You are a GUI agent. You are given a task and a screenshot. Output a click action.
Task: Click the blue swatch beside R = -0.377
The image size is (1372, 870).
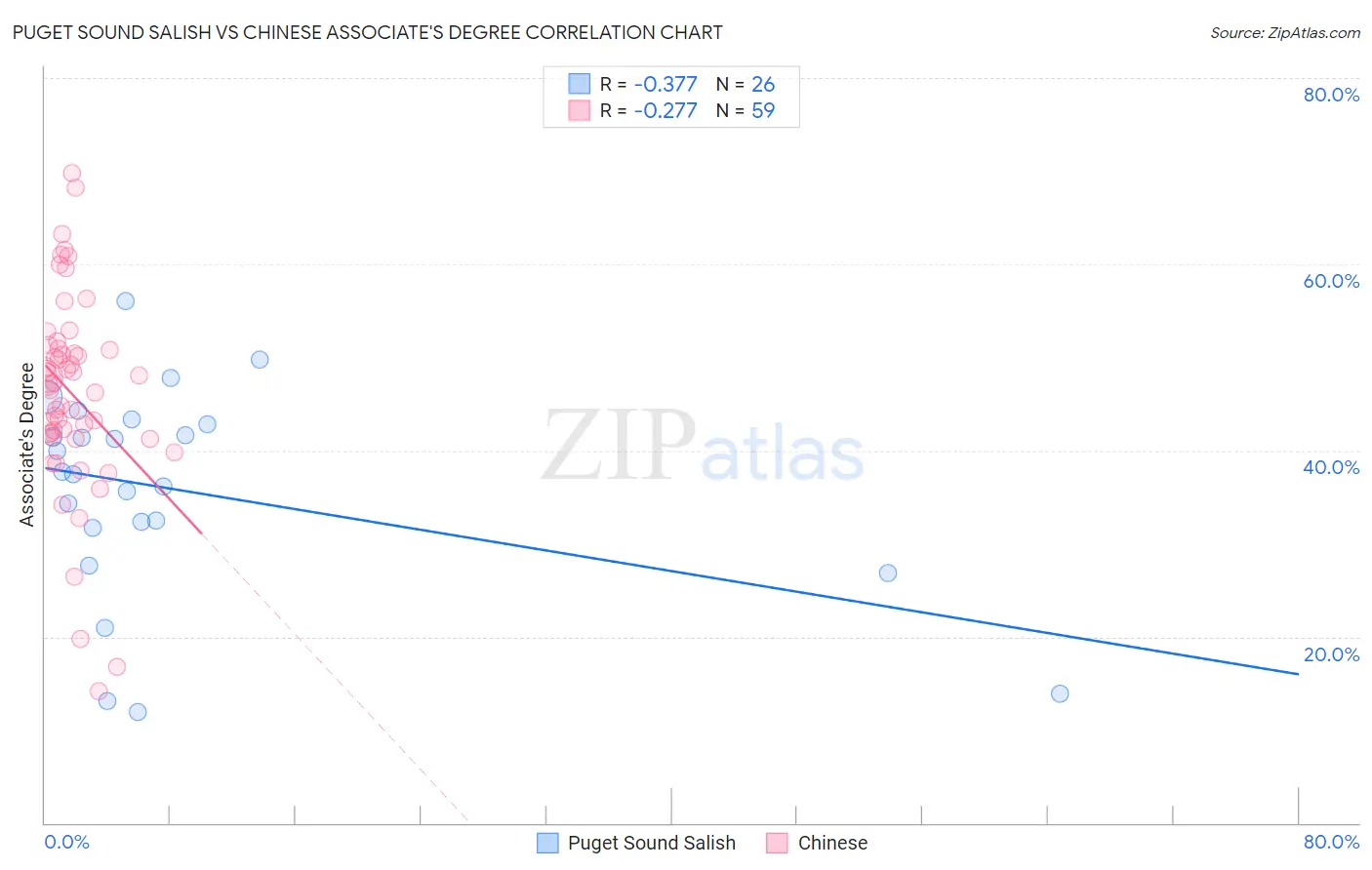tap(580, 84)
